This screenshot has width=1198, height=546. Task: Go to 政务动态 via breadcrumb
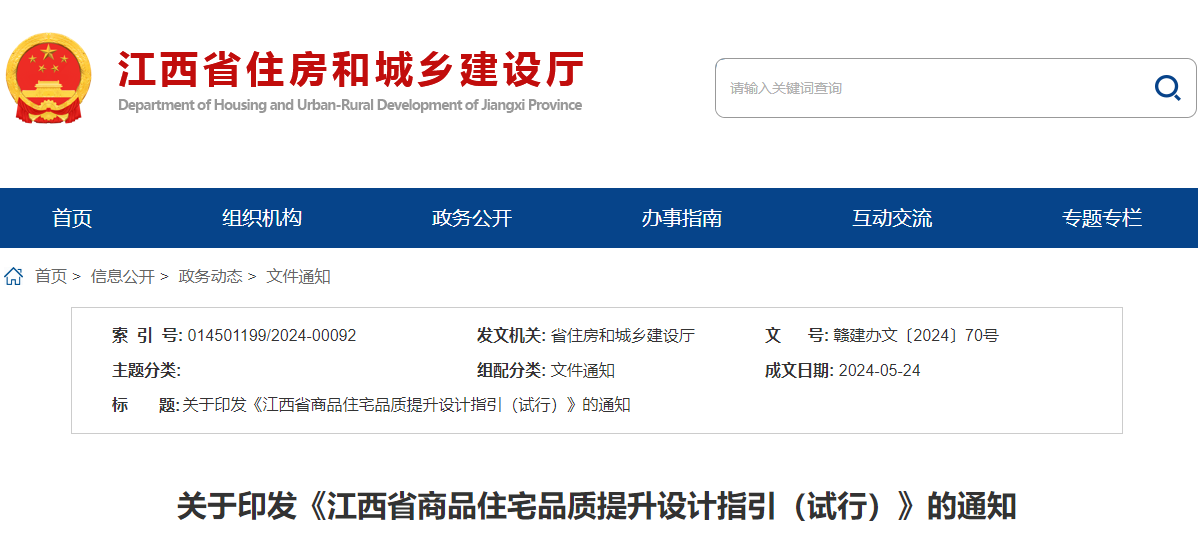(210, 277)
